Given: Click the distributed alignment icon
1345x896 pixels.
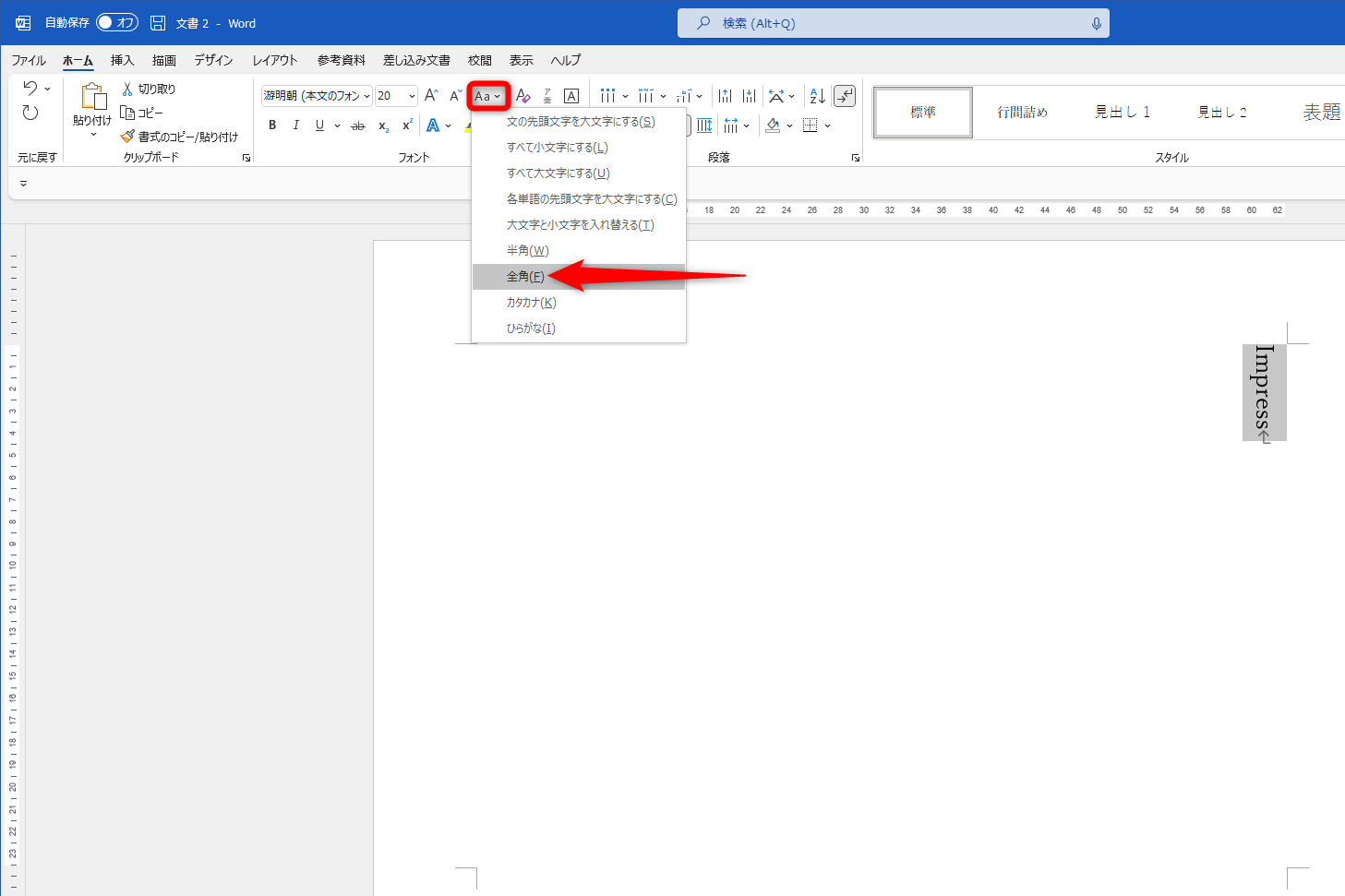Looking at the screenshot, I should pyautogui.click(x=704, y=125).
